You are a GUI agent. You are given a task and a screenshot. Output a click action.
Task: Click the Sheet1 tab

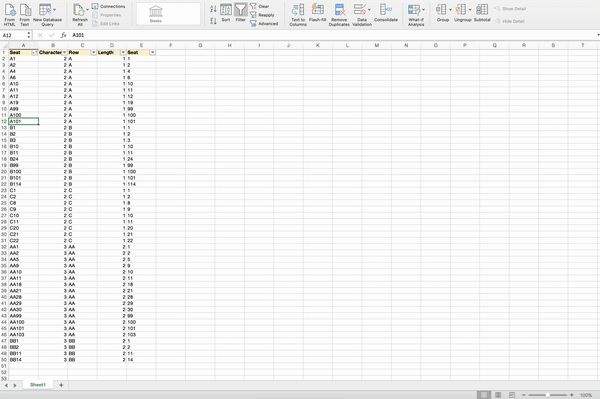[38, 385]
